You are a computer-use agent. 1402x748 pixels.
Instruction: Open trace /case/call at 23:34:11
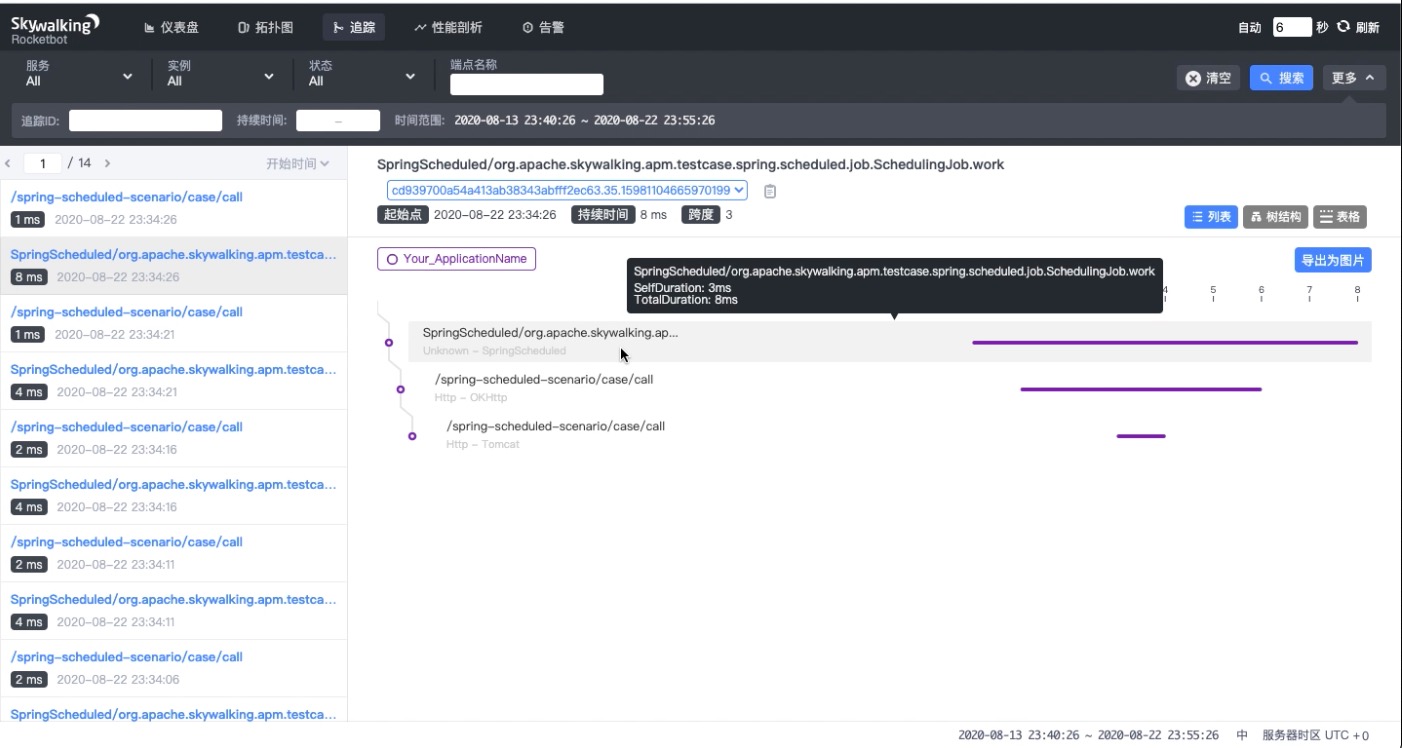point(173,553)
